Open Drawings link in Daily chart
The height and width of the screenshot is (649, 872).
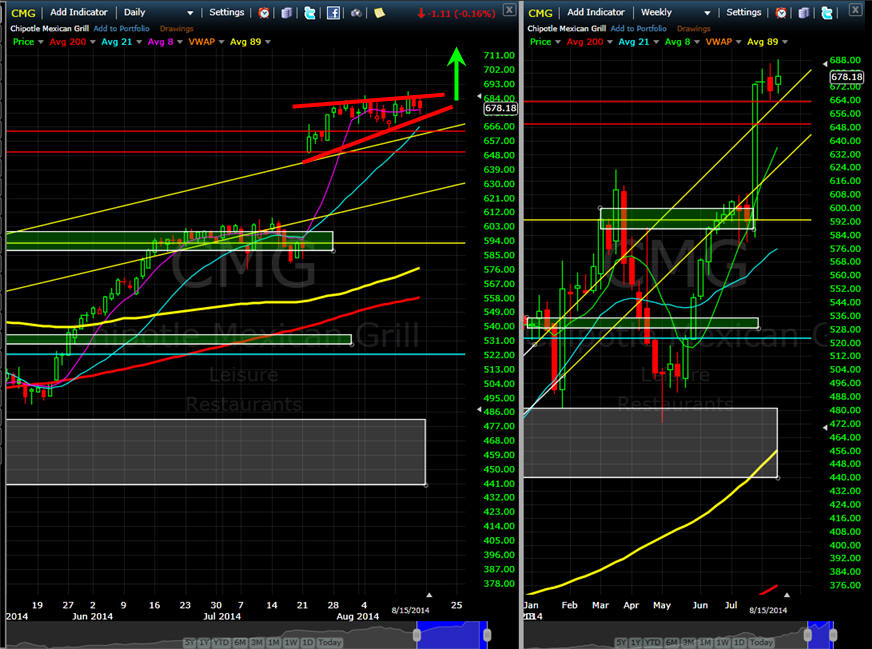[x=176, y=28]
